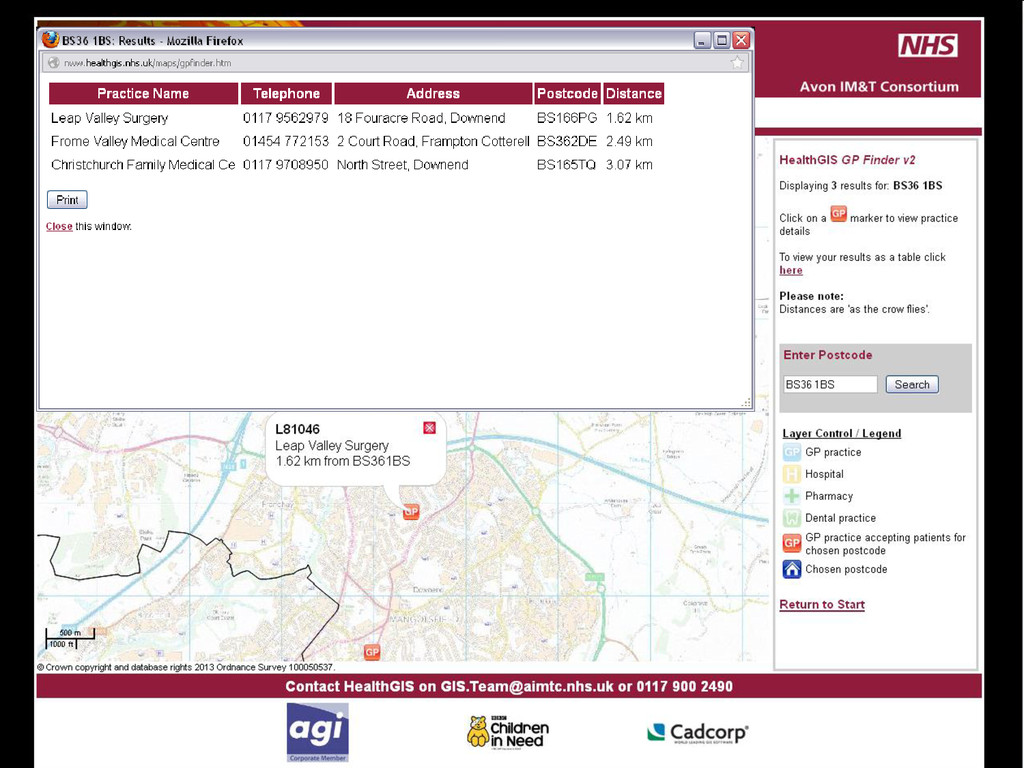Click address North Street, Downend

402,165
